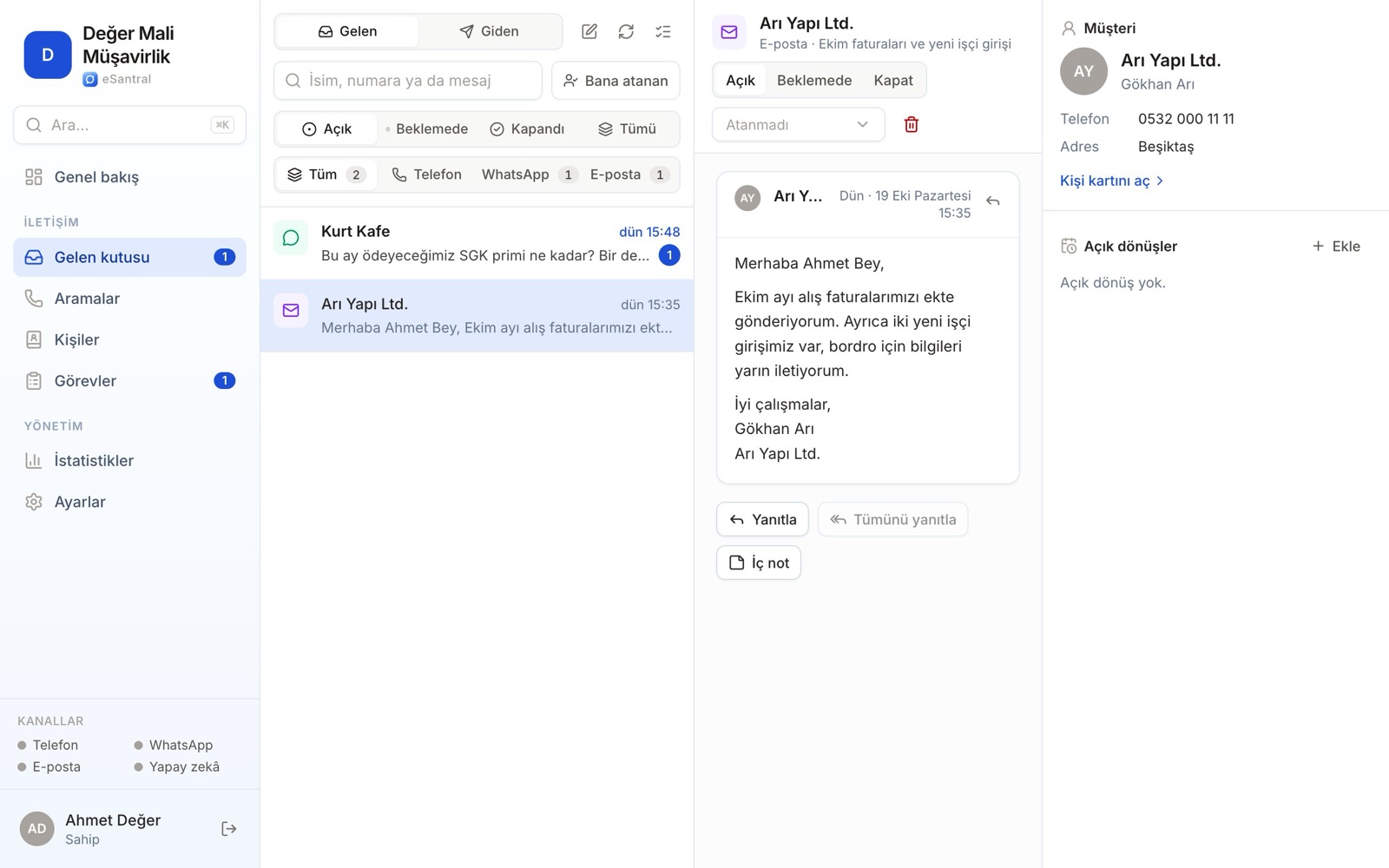Image resolution: width=1389 pixels, height=868 pixels.
Task: Filter list by Kapandı status
Action: point(527,128)
